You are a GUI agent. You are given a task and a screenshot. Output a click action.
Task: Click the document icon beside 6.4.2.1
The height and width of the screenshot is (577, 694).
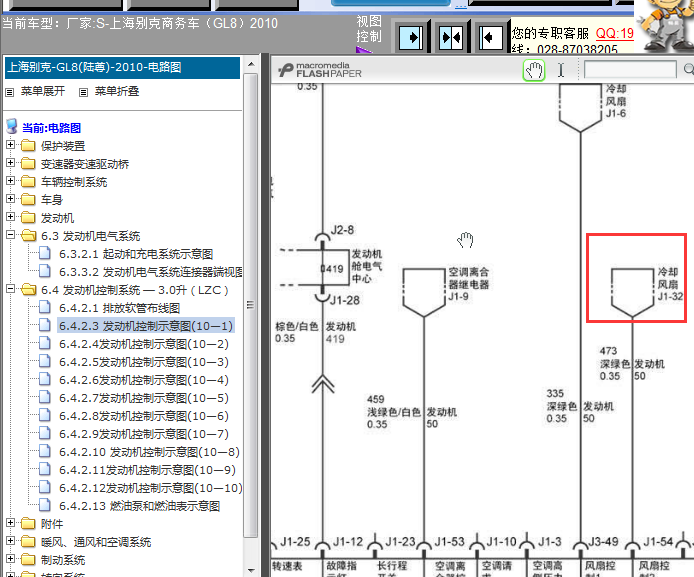(45, 307)
